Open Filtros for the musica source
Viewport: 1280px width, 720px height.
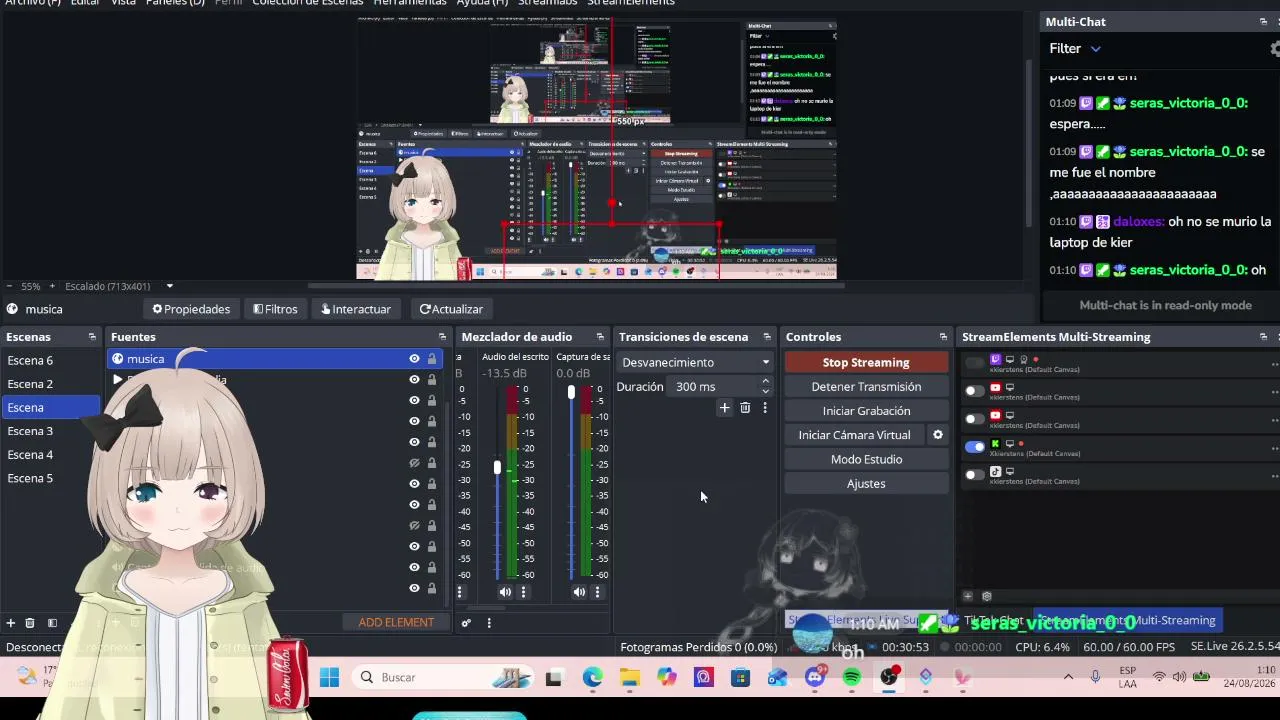point(275,309)
